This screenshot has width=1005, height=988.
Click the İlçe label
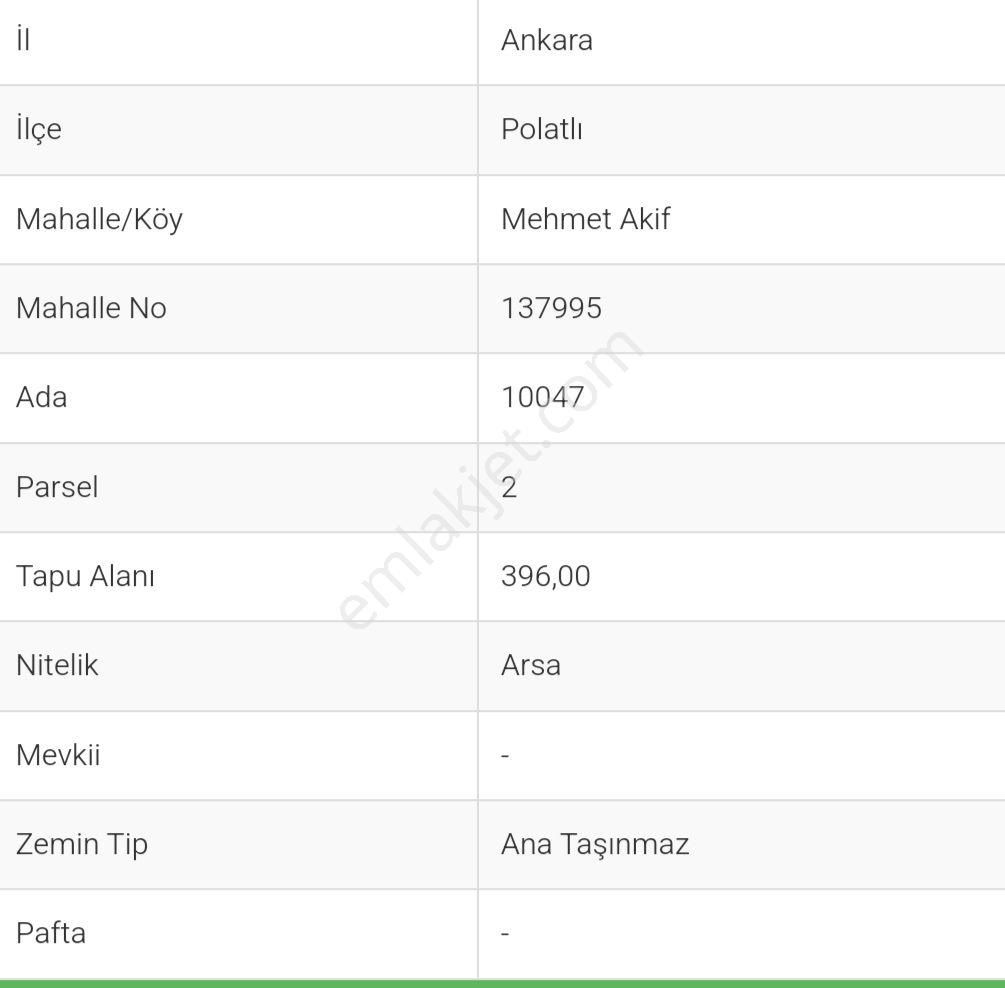click(39, 130)
